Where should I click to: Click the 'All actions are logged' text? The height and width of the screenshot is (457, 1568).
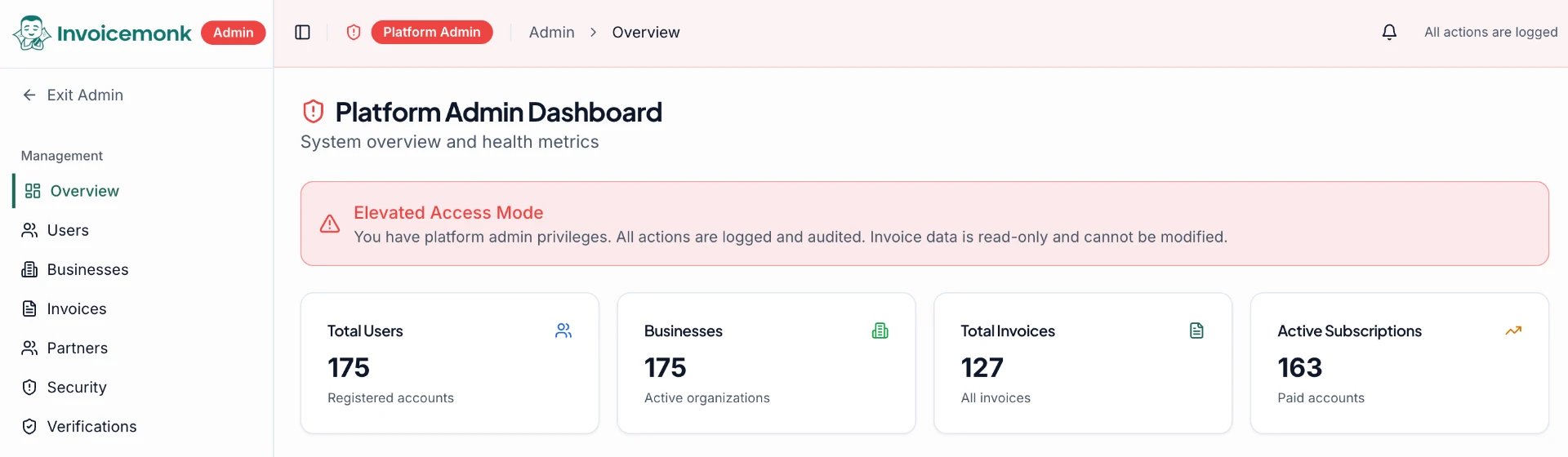pyautogui.click(x=1491, y=32)
